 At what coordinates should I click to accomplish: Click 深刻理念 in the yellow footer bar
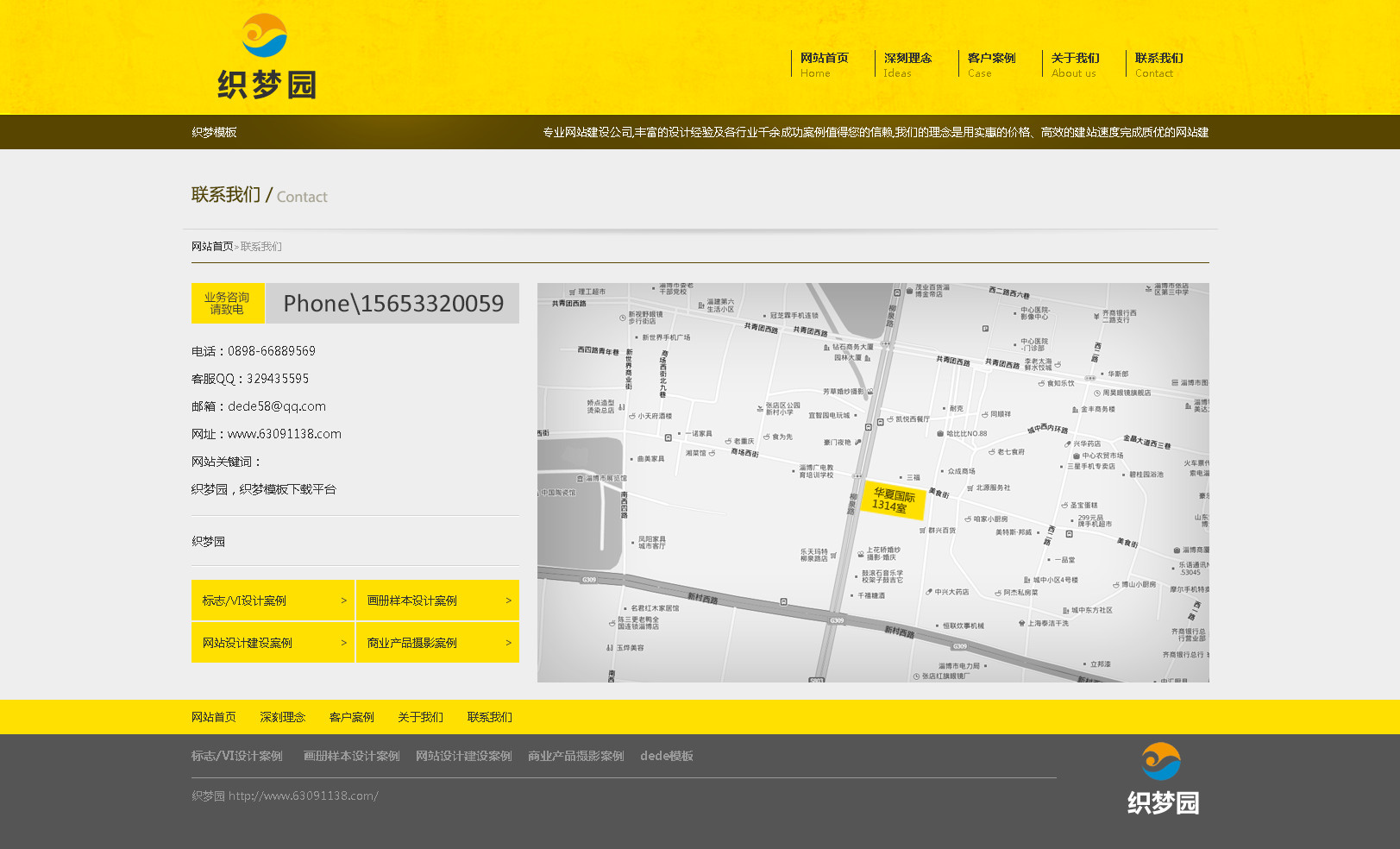(x=283, y=717)
